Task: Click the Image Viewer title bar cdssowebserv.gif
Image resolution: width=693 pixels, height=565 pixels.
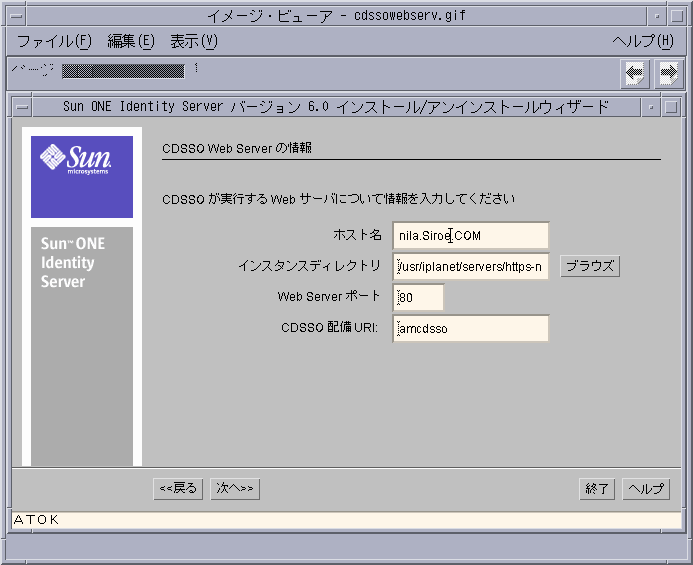Action: click(x=336, y=16)
